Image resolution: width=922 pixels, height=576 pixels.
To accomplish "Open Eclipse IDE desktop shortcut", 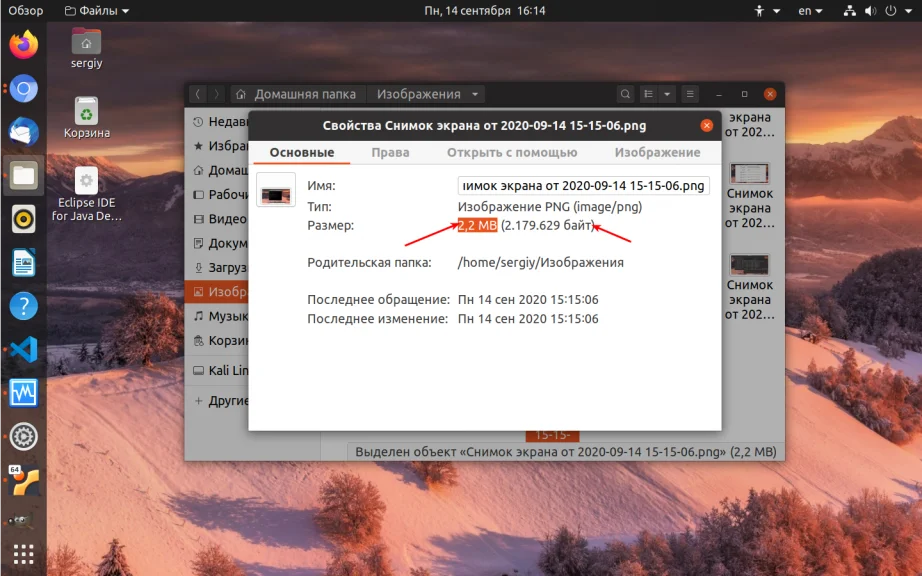I will click(x=86, y=194).
